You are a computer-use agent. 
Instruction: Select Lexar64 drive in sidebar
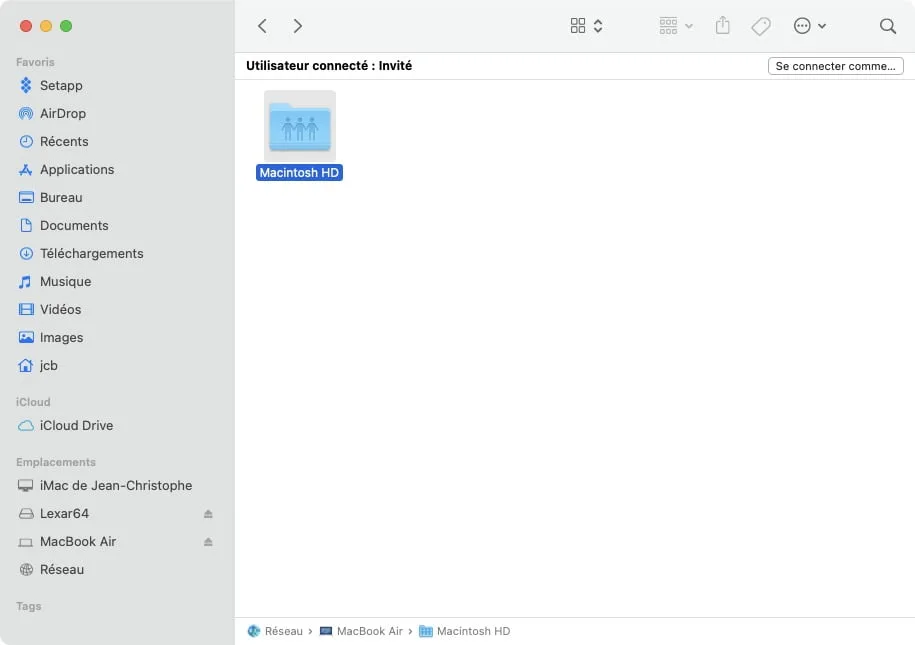click(64, 514)
